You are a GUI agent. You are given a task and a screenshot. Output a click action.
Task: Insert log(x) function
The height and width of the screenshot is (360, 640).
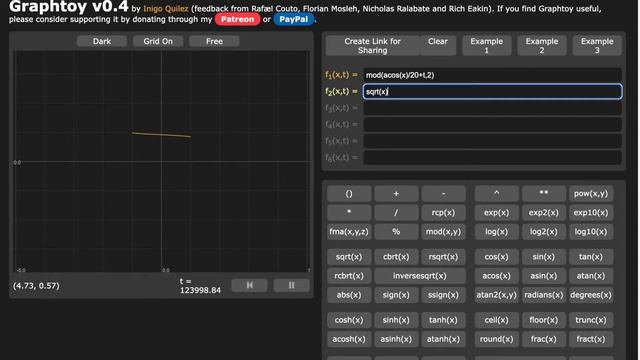[496, 232]
